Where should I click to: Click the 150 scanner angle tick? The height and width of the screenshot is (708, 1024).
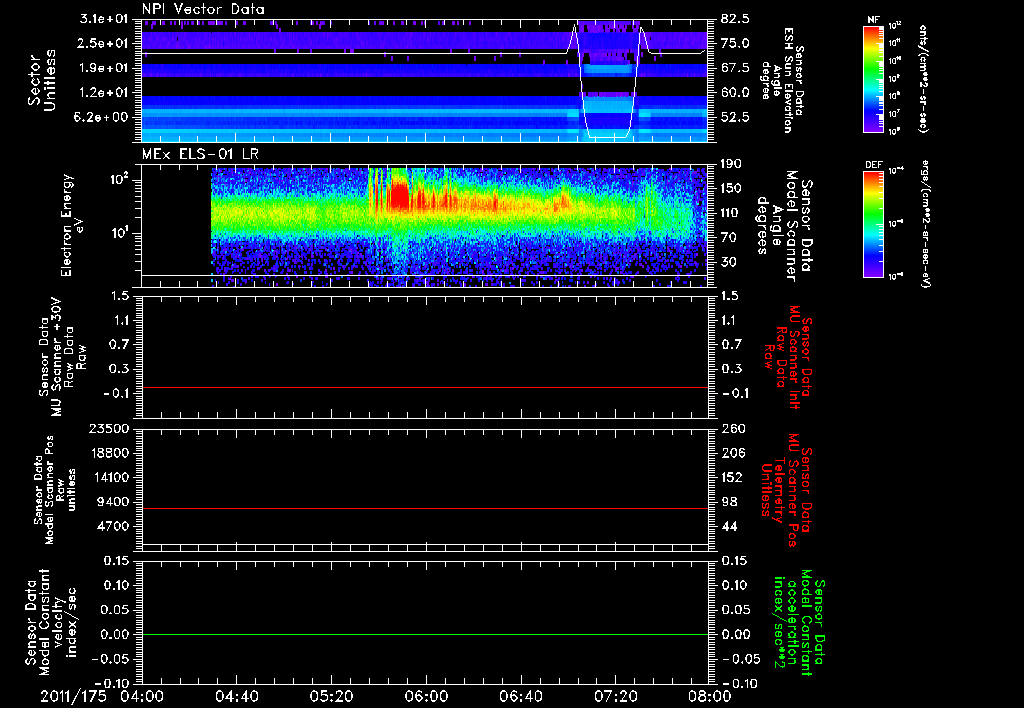point(731,189)
